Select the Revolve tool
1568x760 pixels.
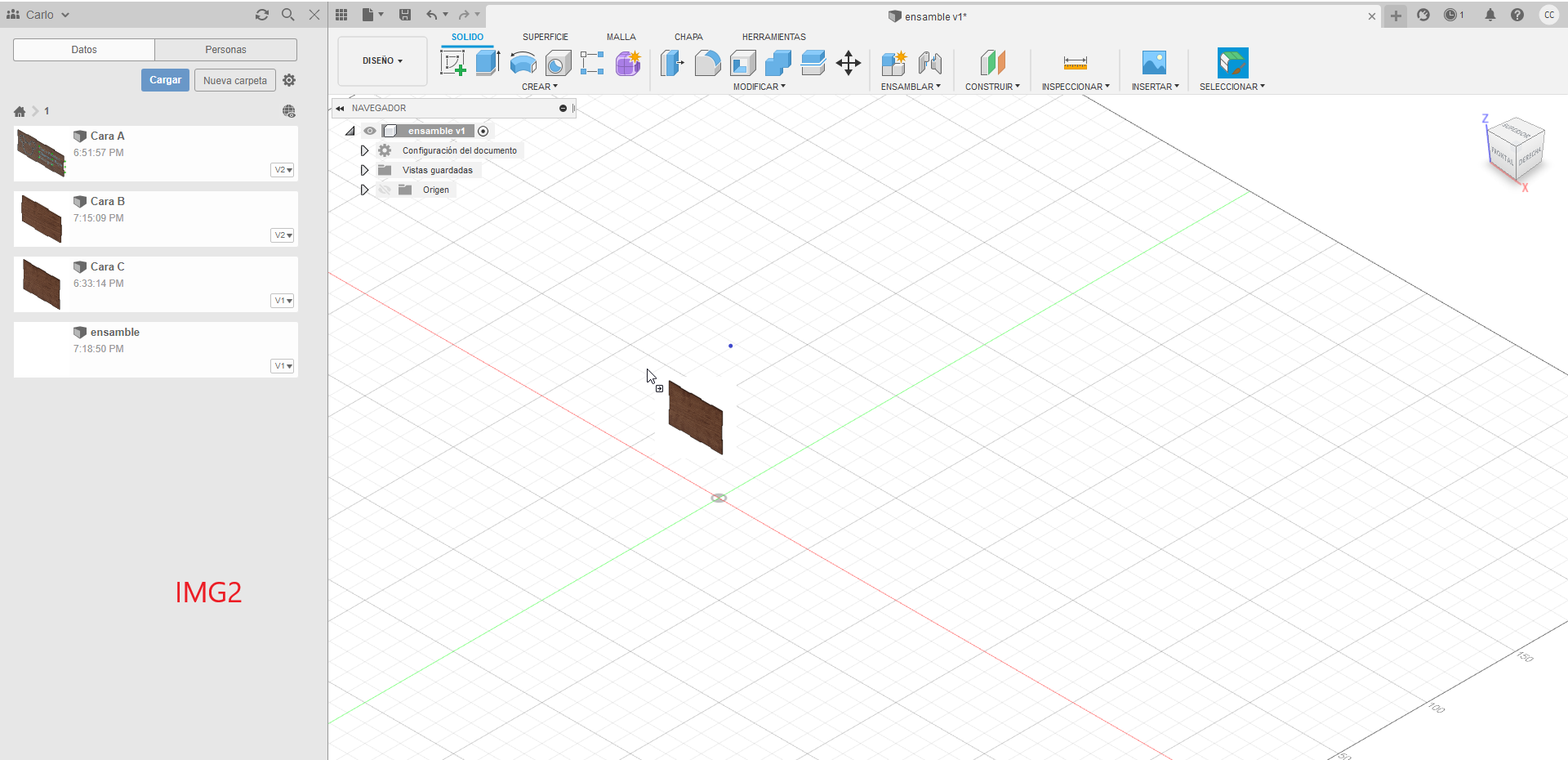(x=523, y=63)
